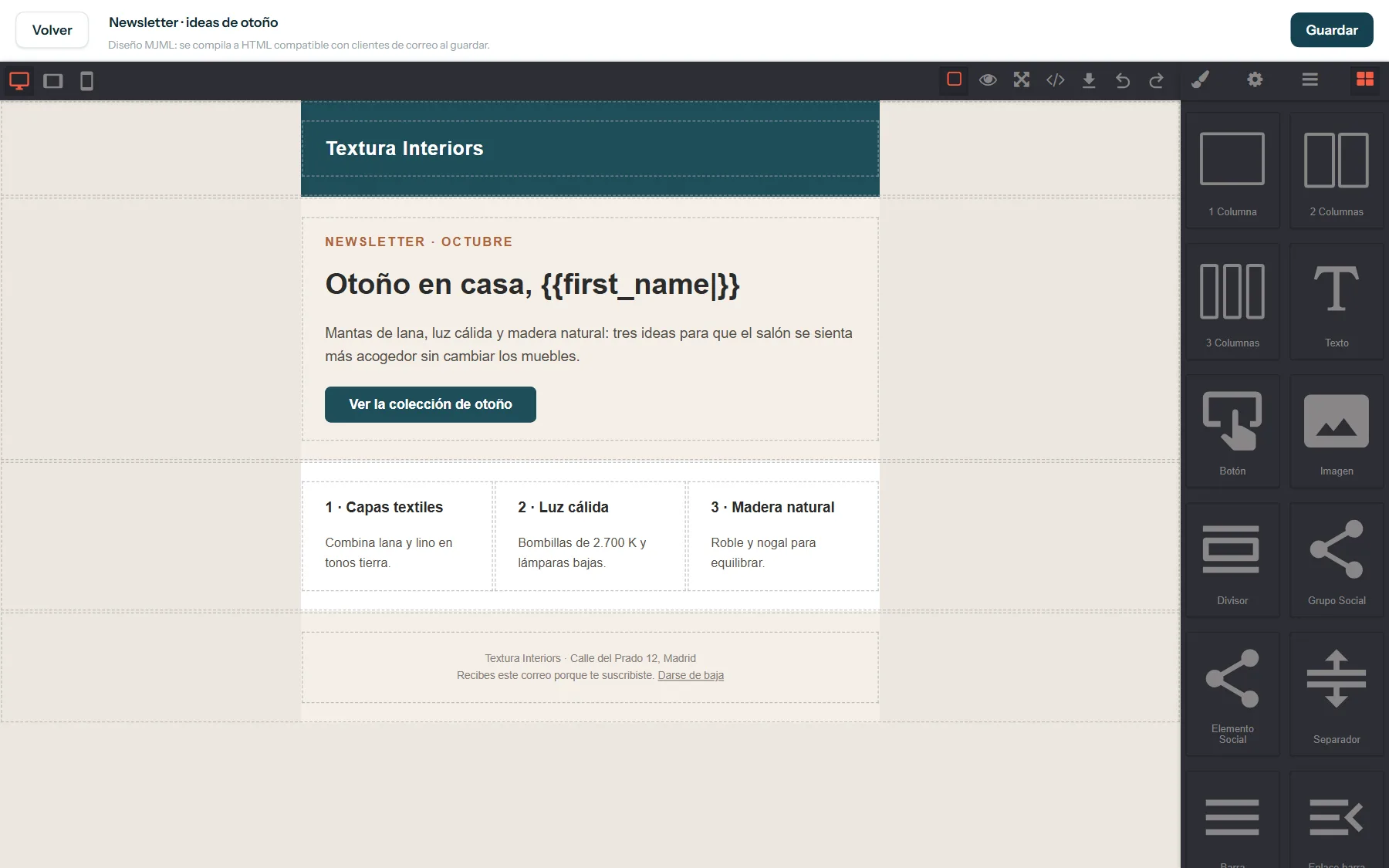Download the template via import icon
The height and width of the screenshot is (868, 1389).
click(x=1089, y=79)
